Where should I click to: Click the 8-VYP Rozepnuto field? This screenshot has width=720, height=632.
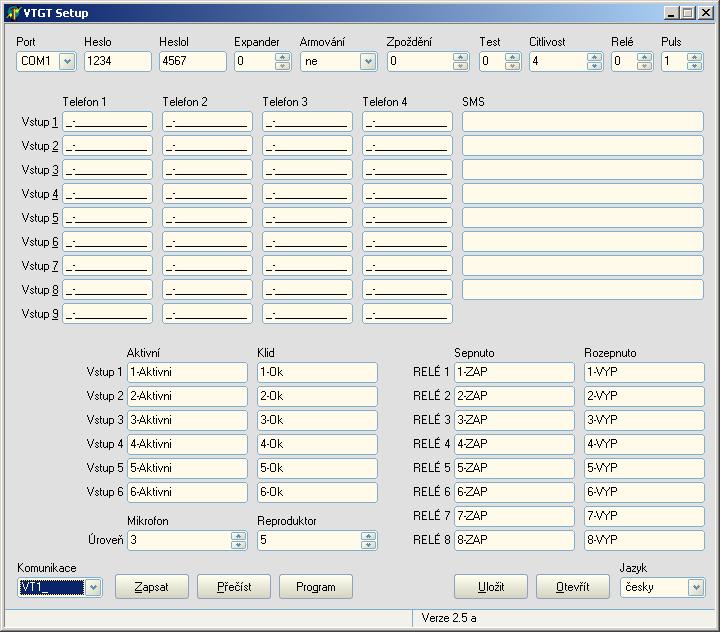click(x=644, y=540)
